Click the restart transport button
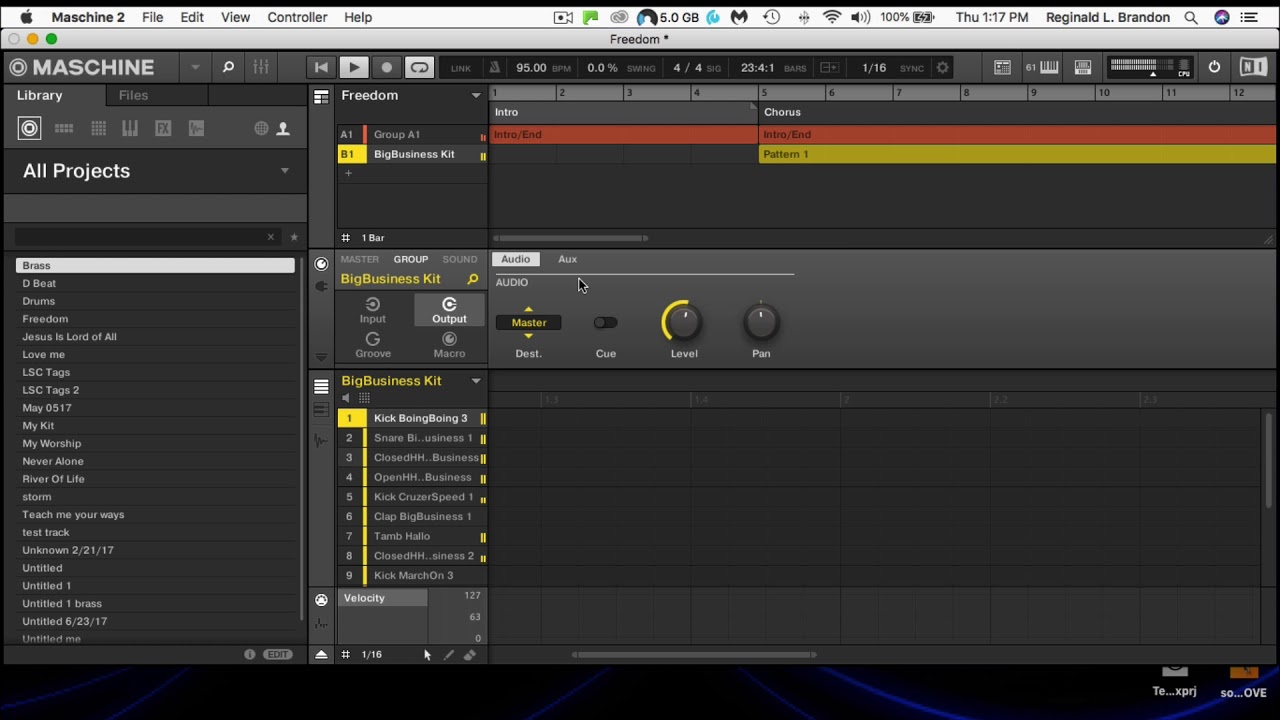 [321, 68]
